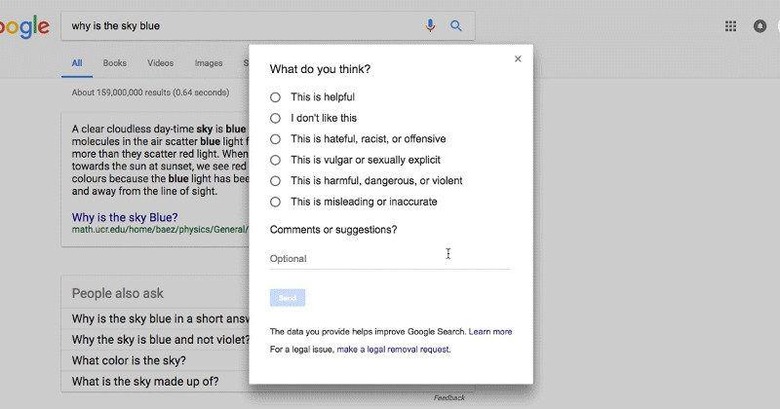This screenshot has height=409, width=780.
Task: Click the "About 159,000,000 results" text
Action: pos(150,93)
